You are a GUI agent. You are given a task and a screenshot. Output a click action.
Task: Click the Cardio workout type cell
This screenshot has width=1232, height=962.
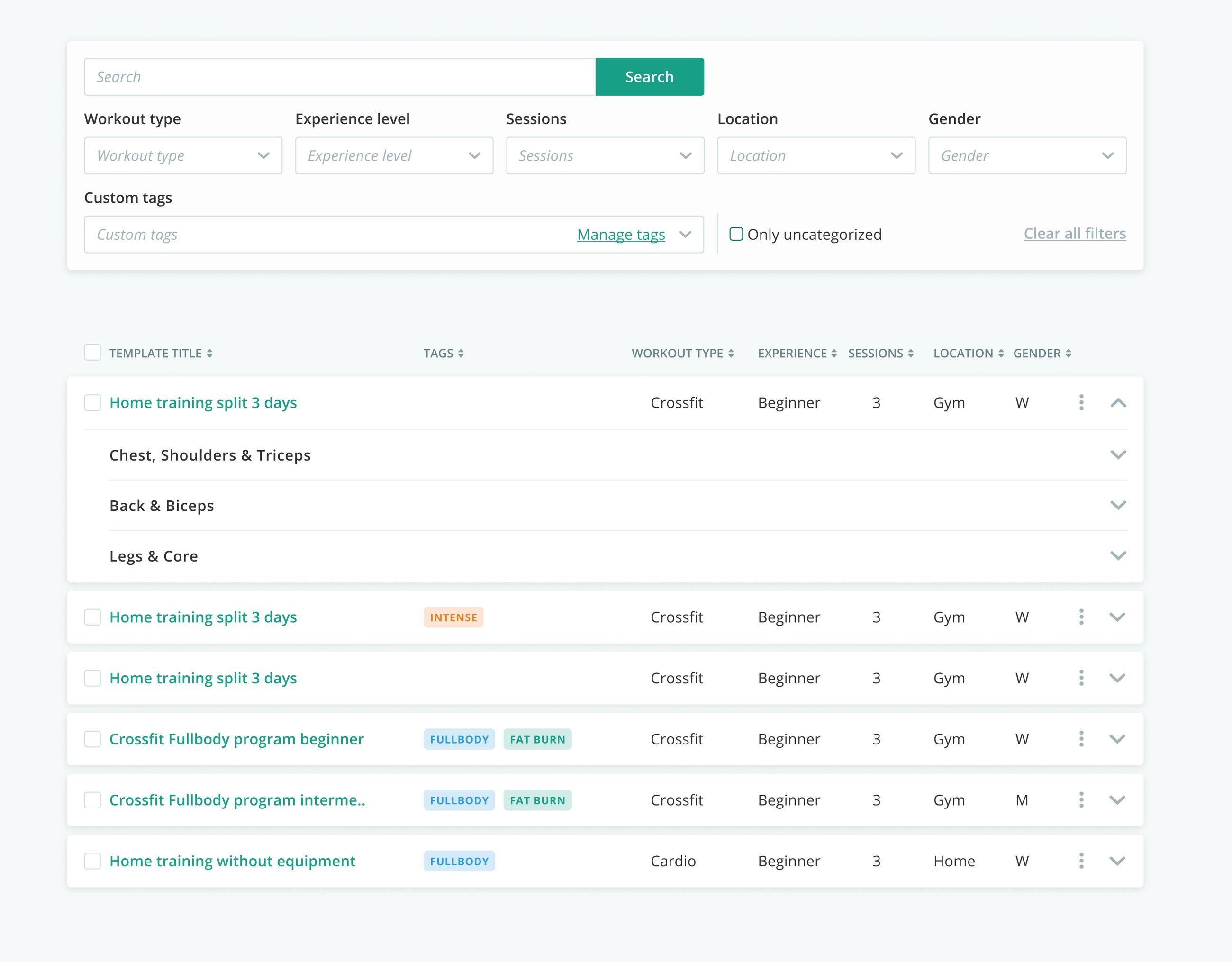[x=673, y=861]
